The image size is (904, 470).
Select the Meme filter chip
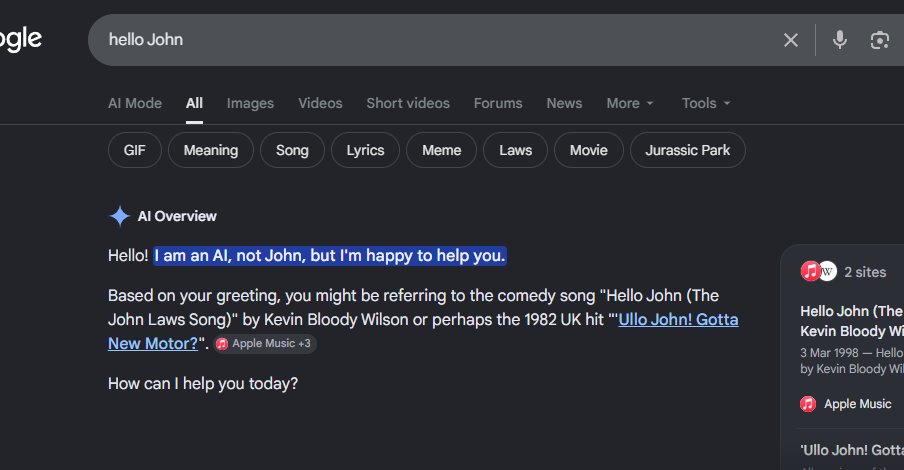click(441, 150)
